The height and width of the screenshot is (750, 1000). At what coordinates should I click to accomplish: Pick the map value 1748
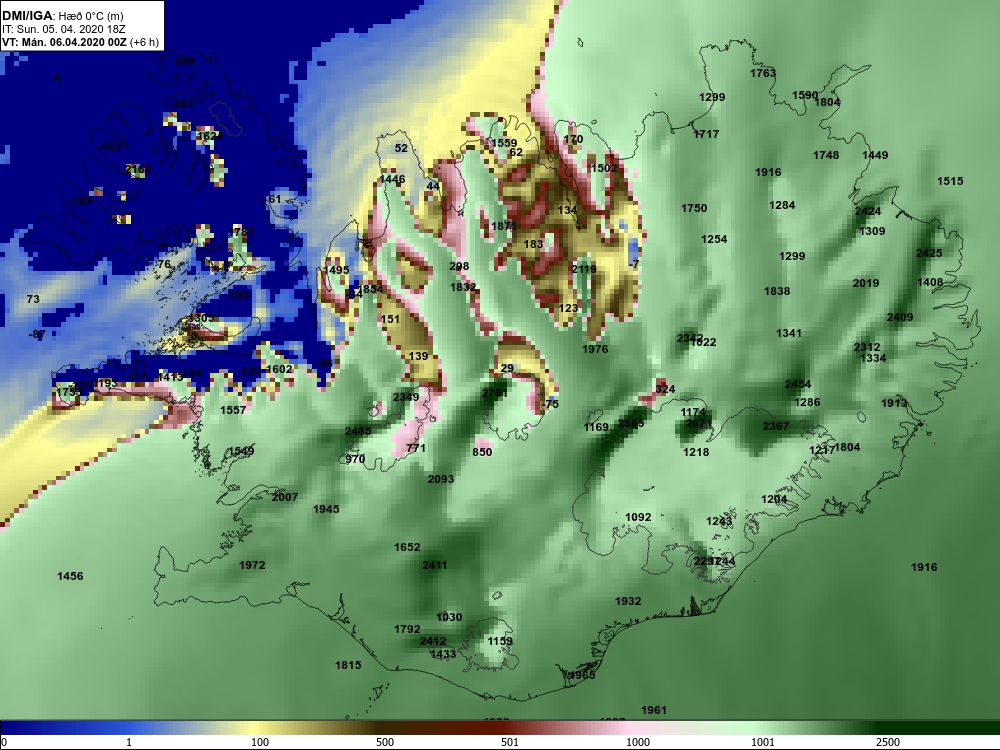(826, 155)
